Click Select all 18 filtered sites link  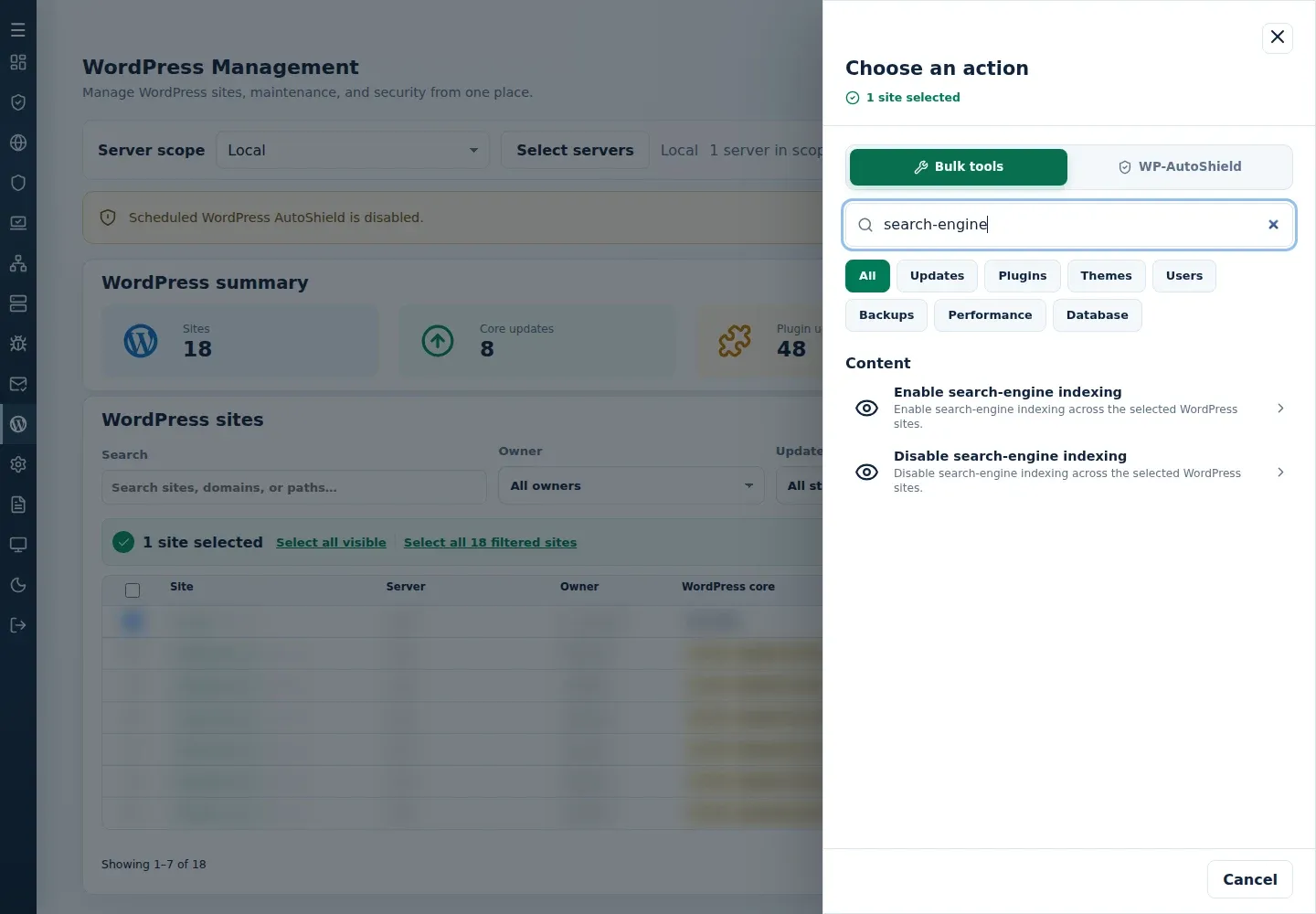click(490, 543)
